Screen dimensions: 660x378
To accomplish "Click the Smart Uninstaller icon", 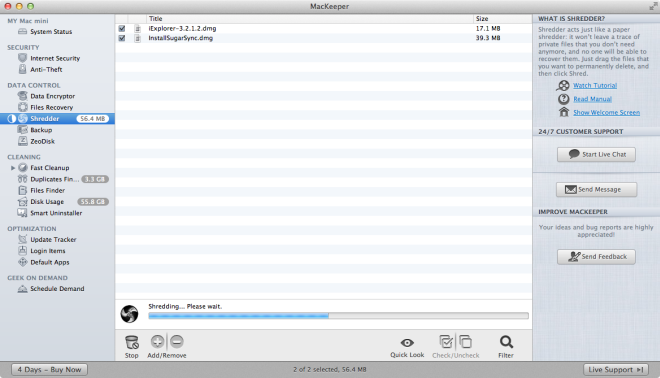I will point(23,213).
